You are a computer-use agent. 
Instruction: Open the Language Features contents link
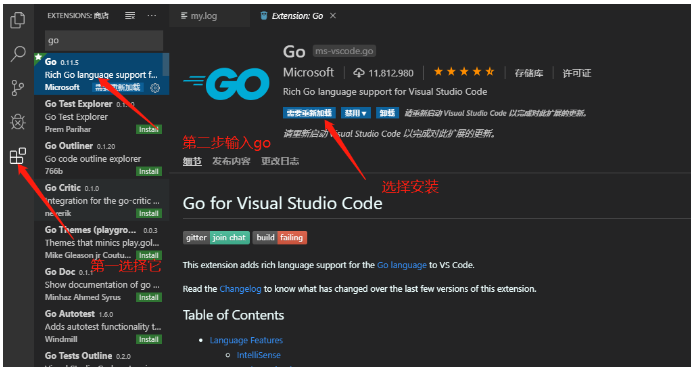pyautogui.click(x=246, y=340)
